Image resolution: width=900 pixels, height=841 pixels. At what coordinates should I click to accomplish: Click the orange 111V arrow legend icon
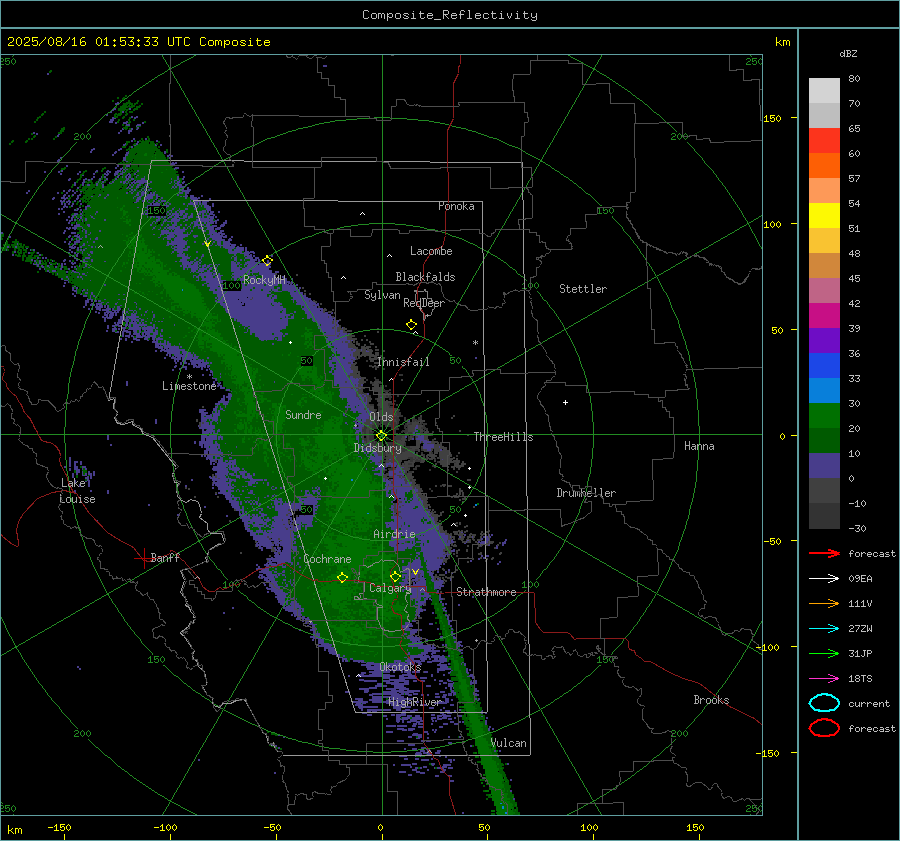click(x=824, y=603)
